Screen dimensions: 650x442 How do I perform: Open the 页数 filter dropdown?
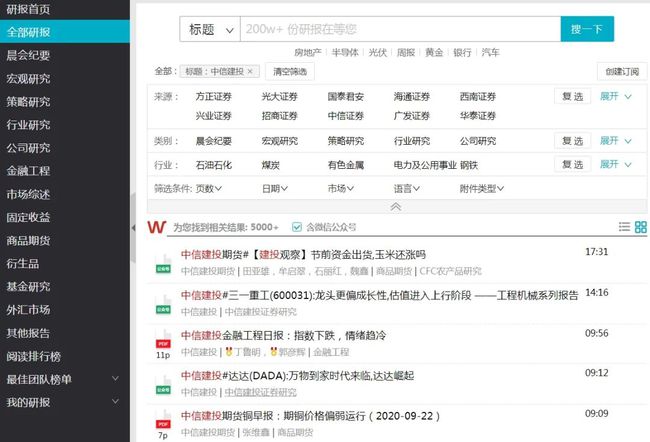(209, 189)
